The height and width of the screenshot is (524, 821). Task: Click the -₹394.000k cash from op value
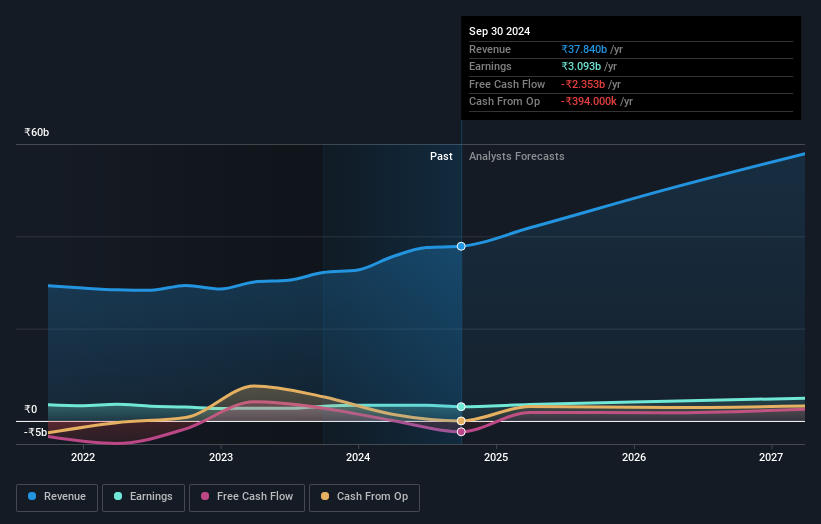(x=589, y=102)
